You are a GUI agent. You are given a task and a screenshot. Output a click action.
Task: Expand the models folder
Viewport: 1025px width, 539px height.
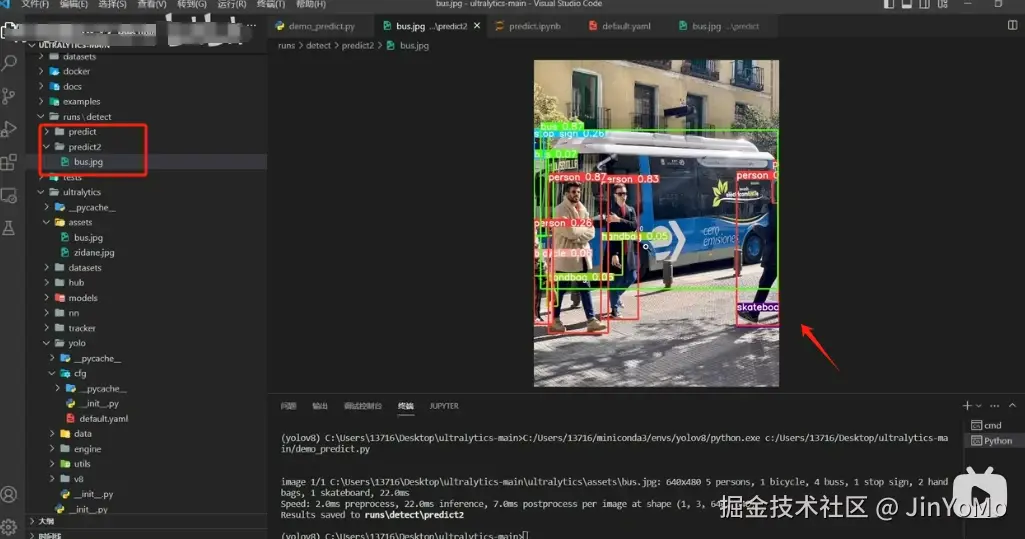46,298
